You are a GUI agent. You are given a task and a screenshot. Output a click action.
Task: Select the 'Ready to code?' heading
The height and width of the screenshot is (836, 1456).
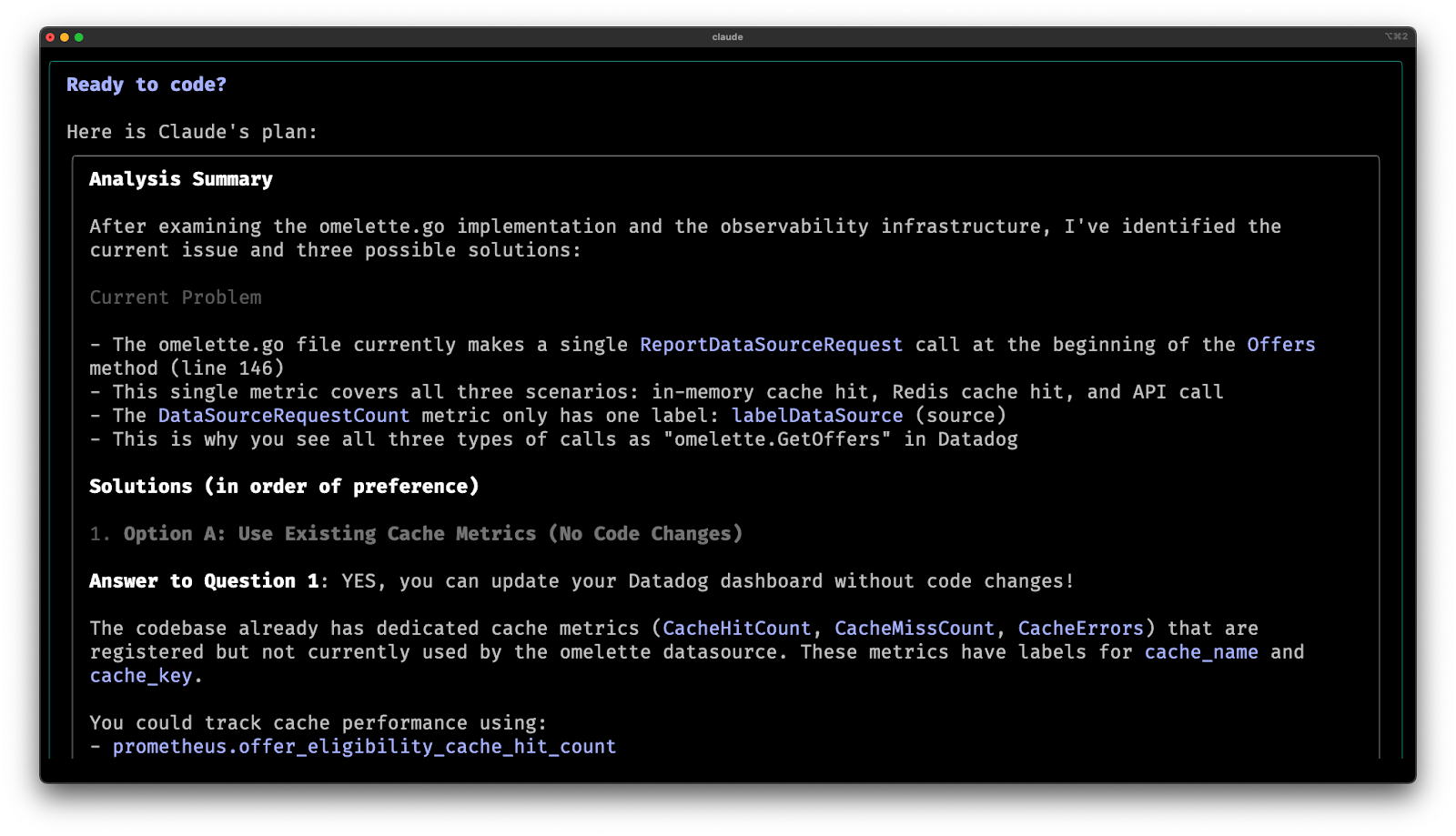pos(147,84)
